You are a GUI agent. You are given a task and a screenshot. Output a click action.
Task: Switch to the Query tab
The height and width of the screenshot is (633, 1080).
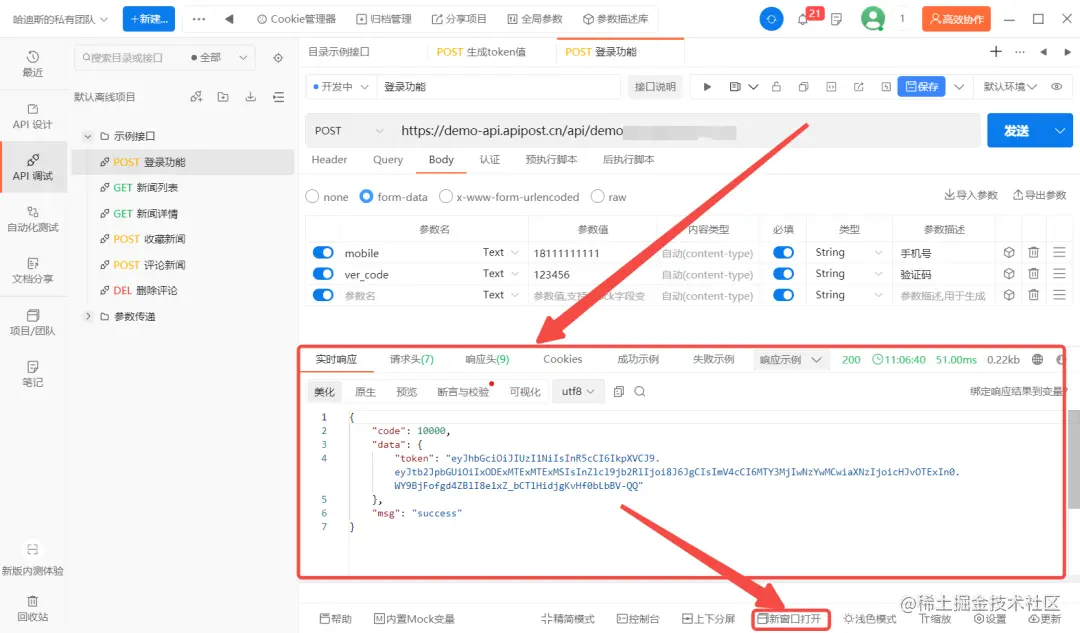(388, 160)
